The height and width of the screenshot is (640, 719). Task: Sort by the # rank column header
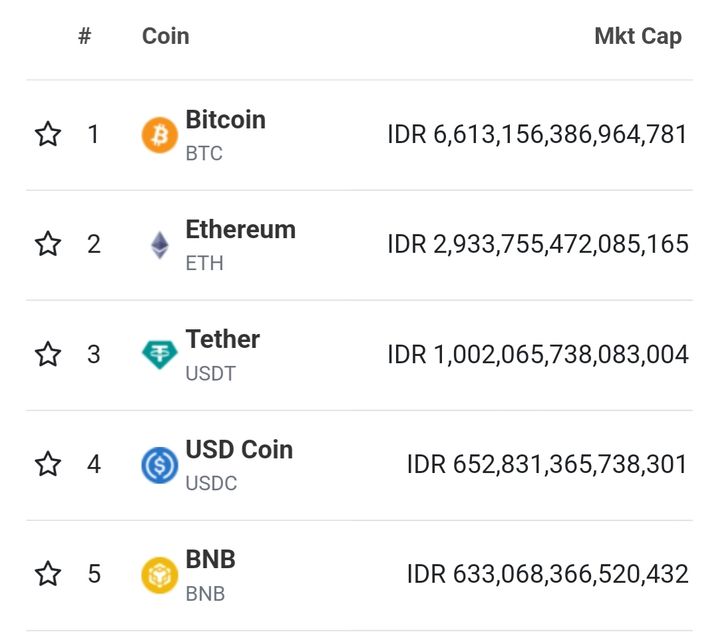coord(85,37)
